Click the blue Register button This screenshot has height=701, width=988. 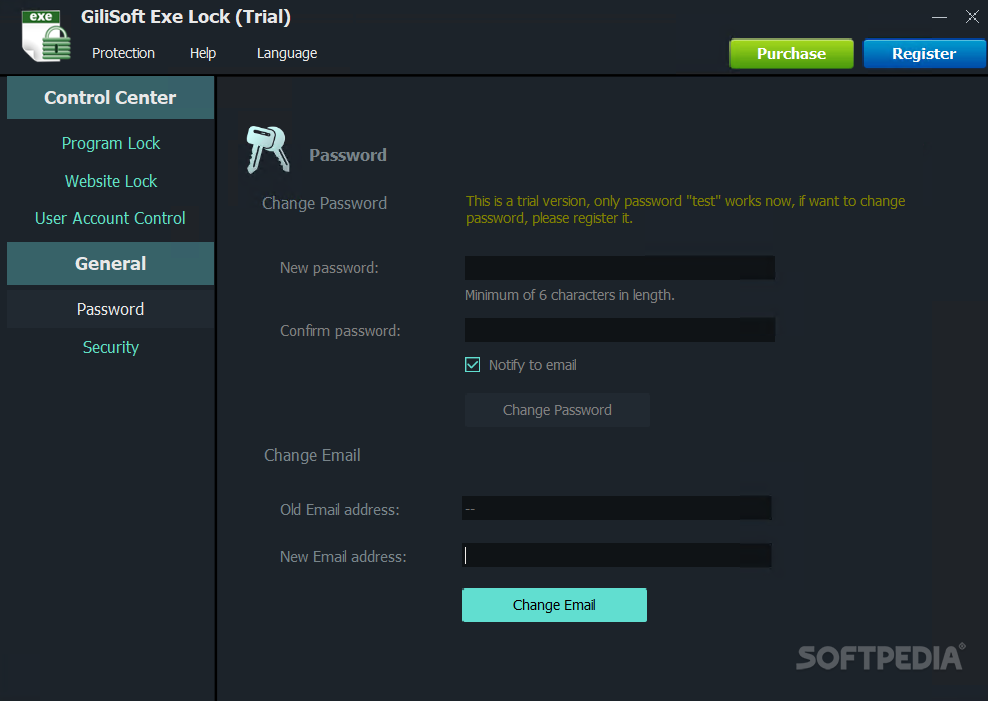click(924, 54)
